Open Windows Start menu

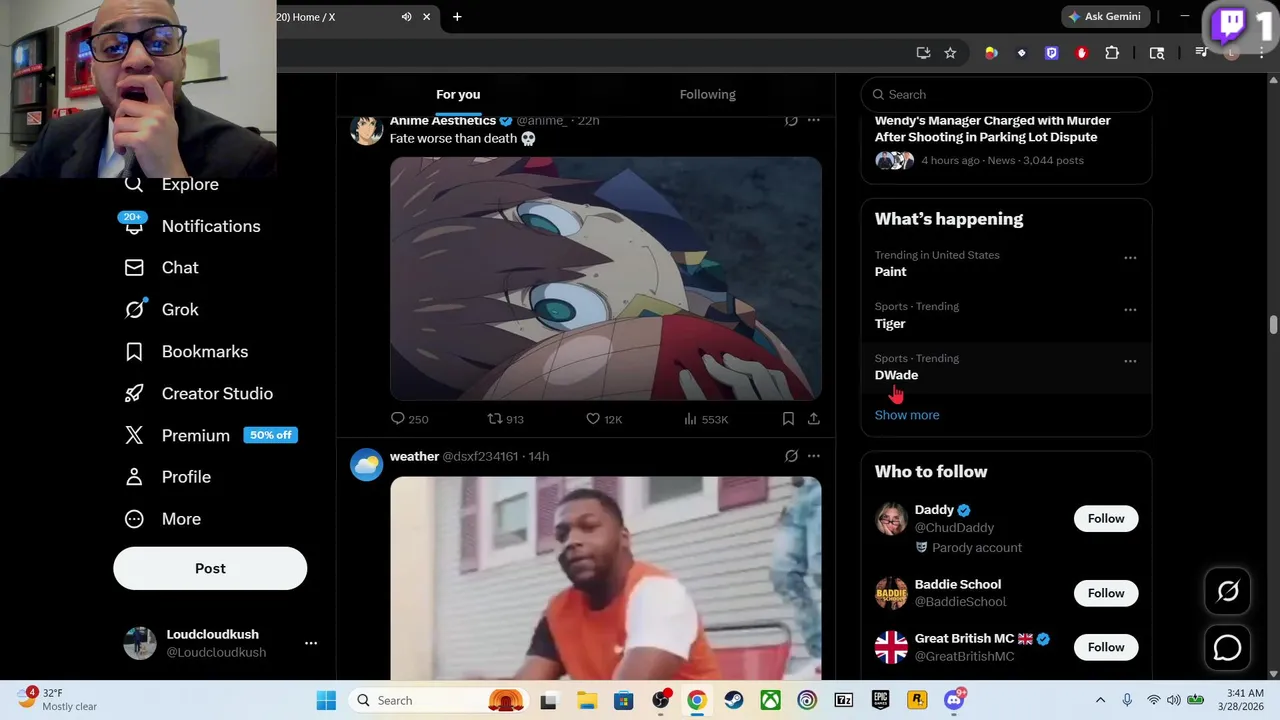click(326, 700)
